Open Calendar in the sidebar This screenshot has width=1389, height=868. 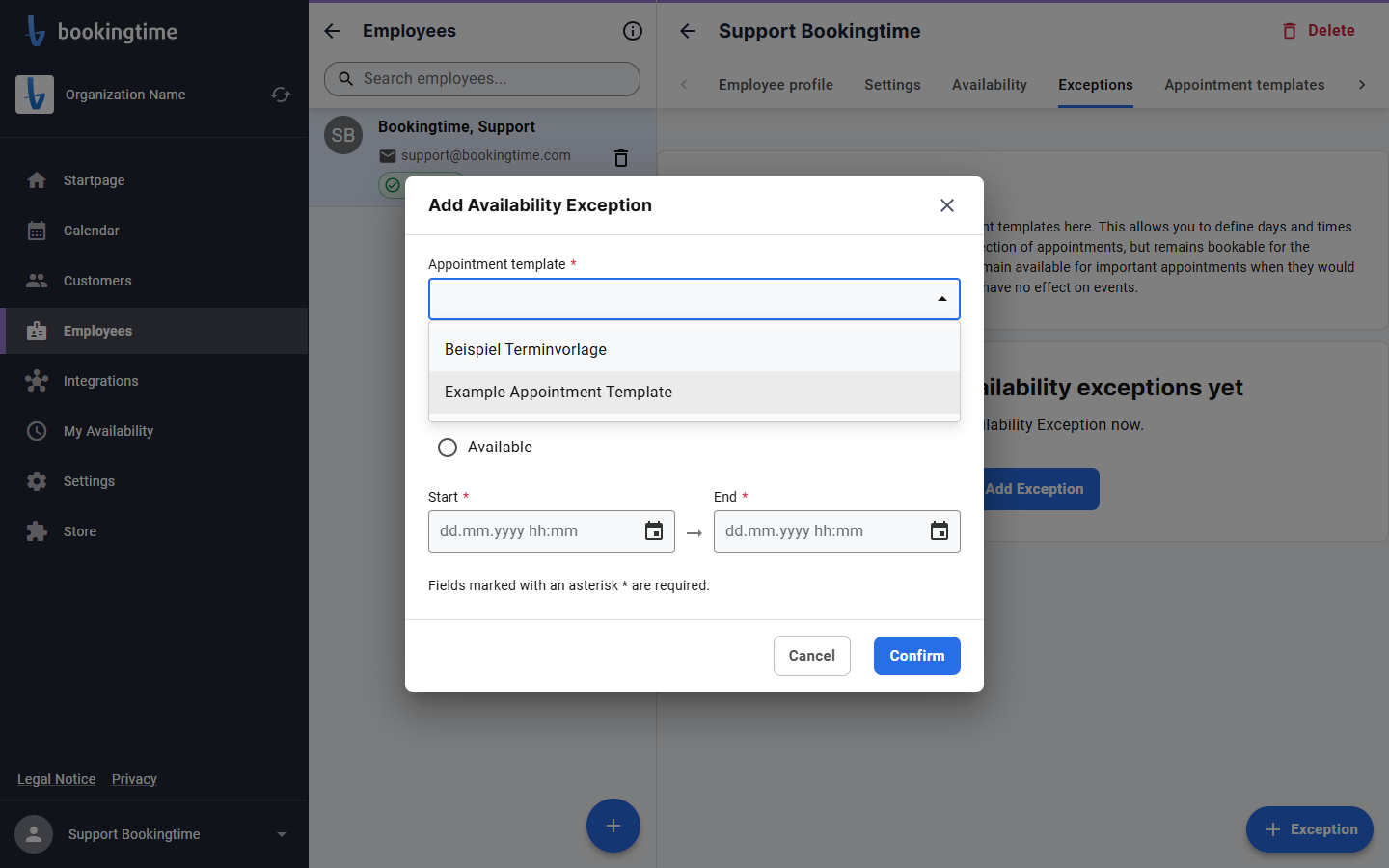[154, 231]
